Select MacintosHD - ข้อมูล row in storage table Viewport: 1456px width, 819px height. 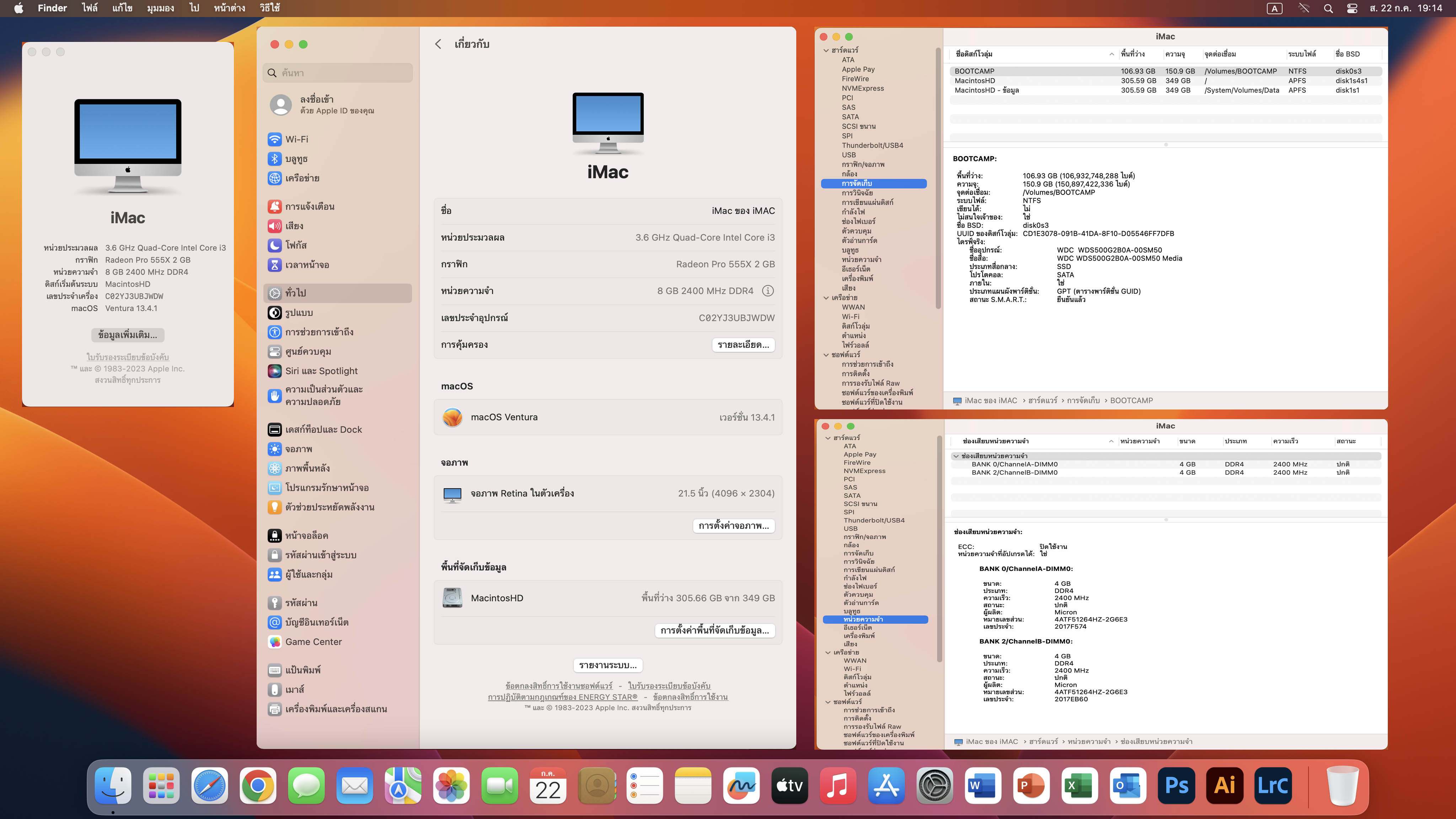(1166, 90)
